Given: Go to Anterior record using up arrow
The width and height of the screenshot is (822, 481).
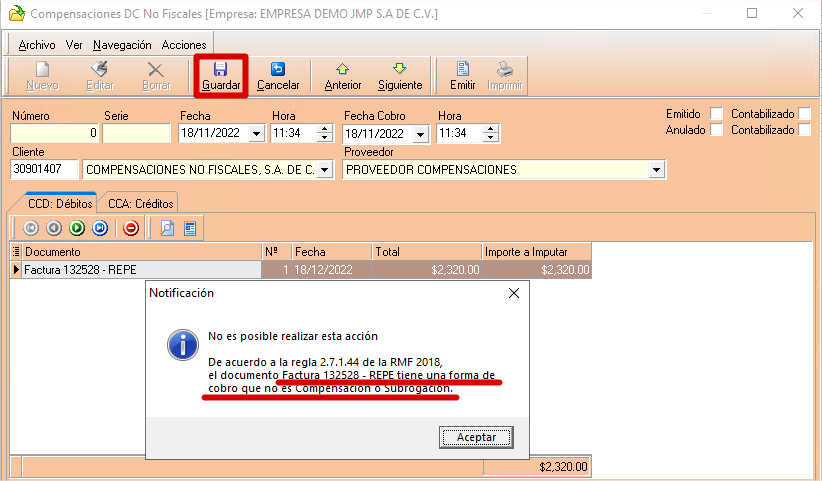Looking at the screenshot, I should 342,69.
